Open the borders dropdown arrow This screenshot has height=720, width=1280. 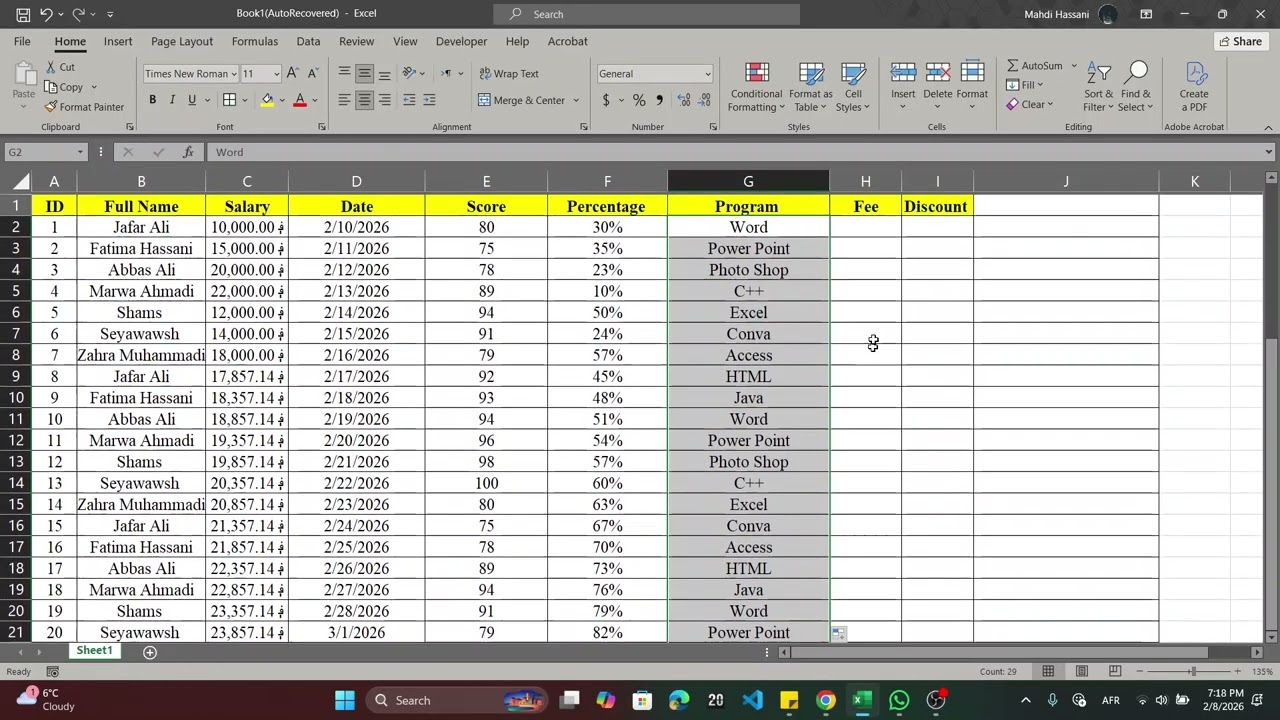point(245,100)
